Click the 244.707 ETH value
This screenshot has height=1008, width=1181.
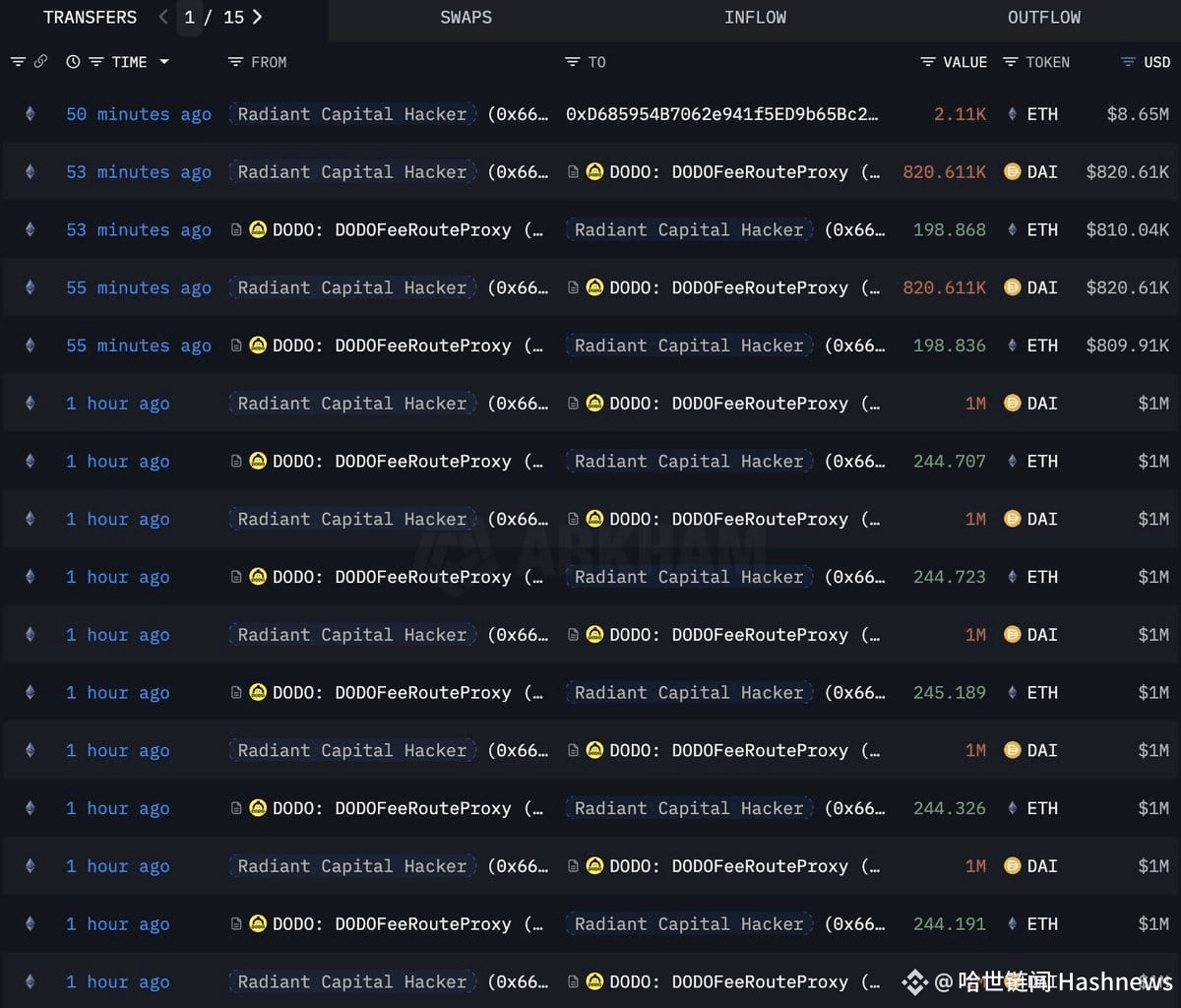coord(949,462)
